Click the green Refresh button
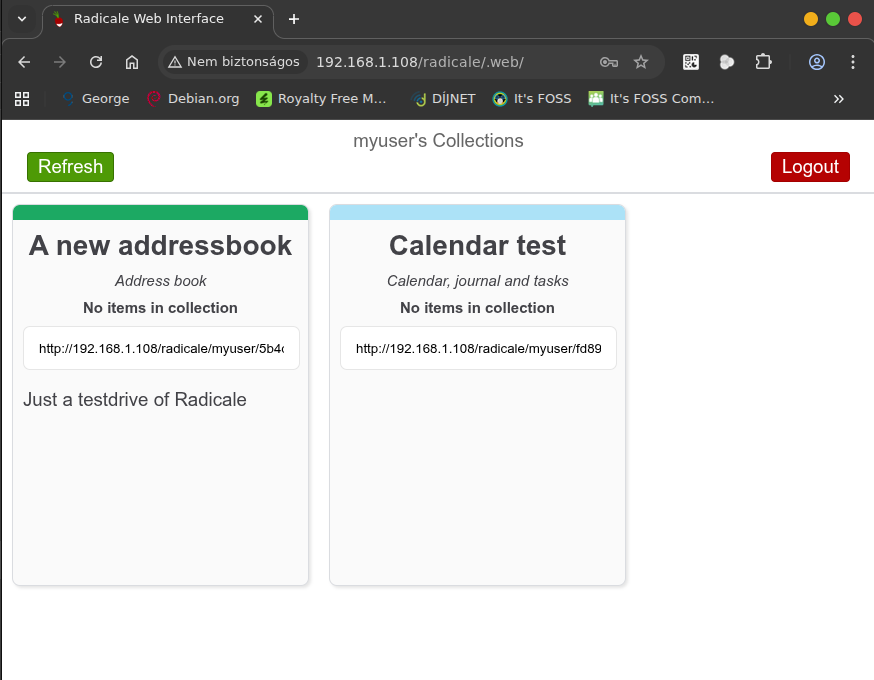This screenshot has height=680, width=874. pos(70,167)
